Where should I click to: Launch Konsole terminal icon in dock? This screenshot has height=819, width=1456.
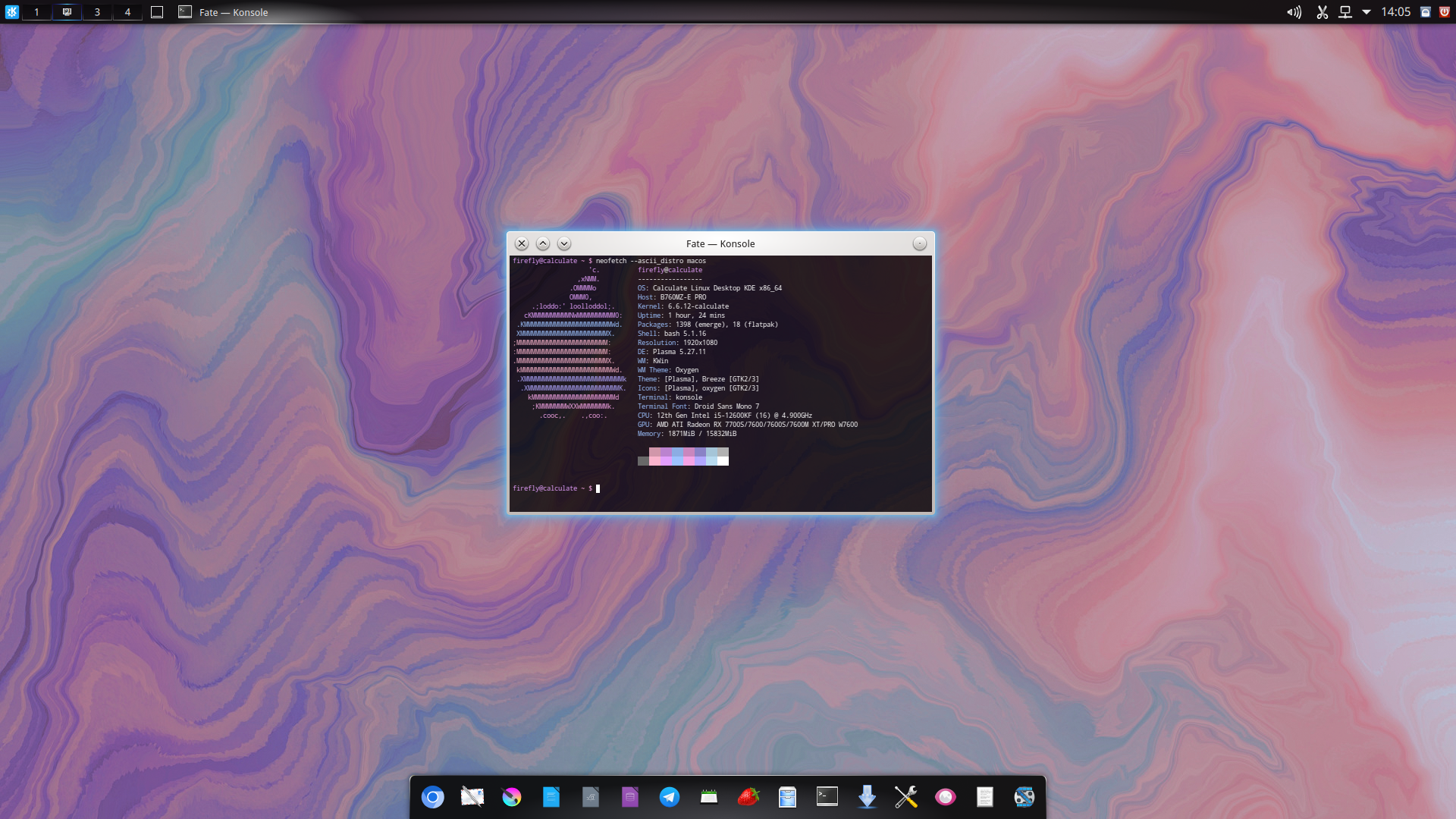click(827, 796)
